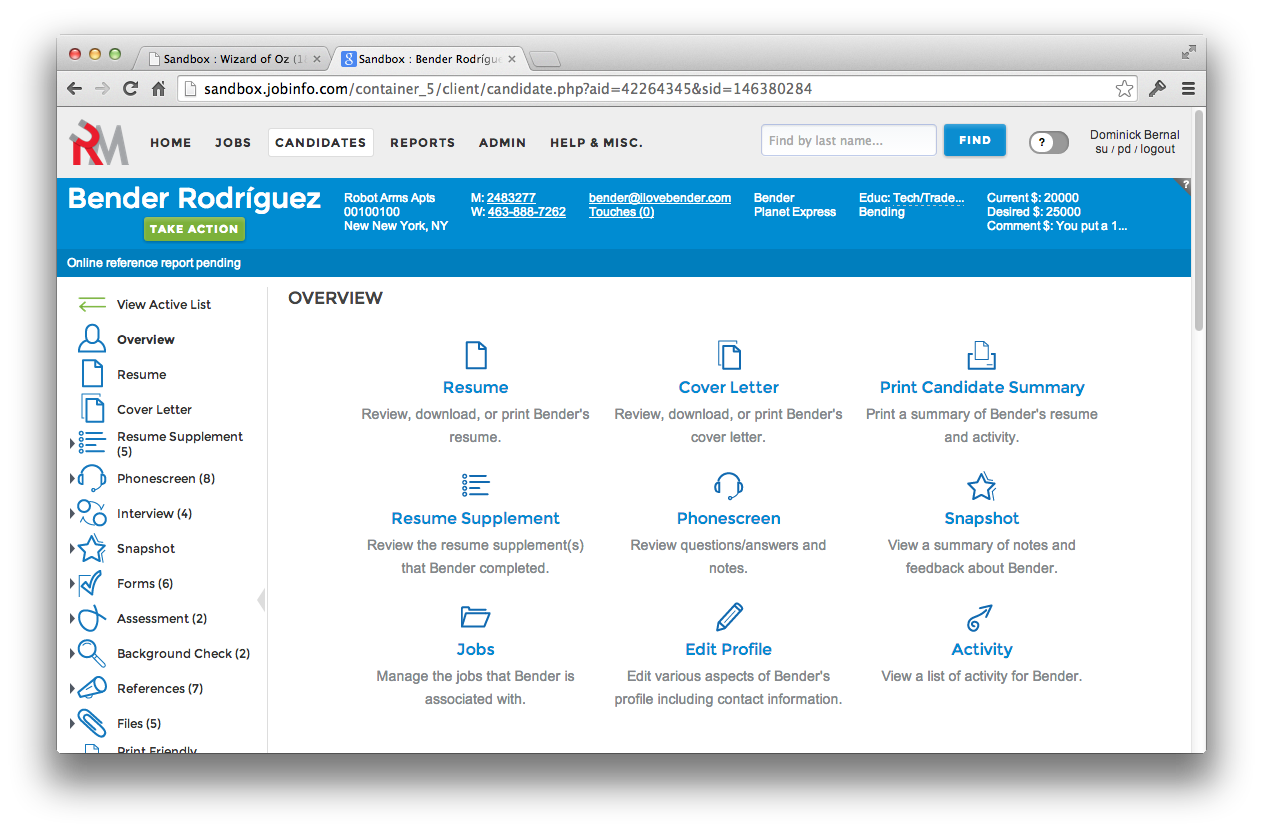The height and width of the screenshot is (832, 1263).
Task: Click the Print Candidate Summary printer icon
Action: click(982, 355)
